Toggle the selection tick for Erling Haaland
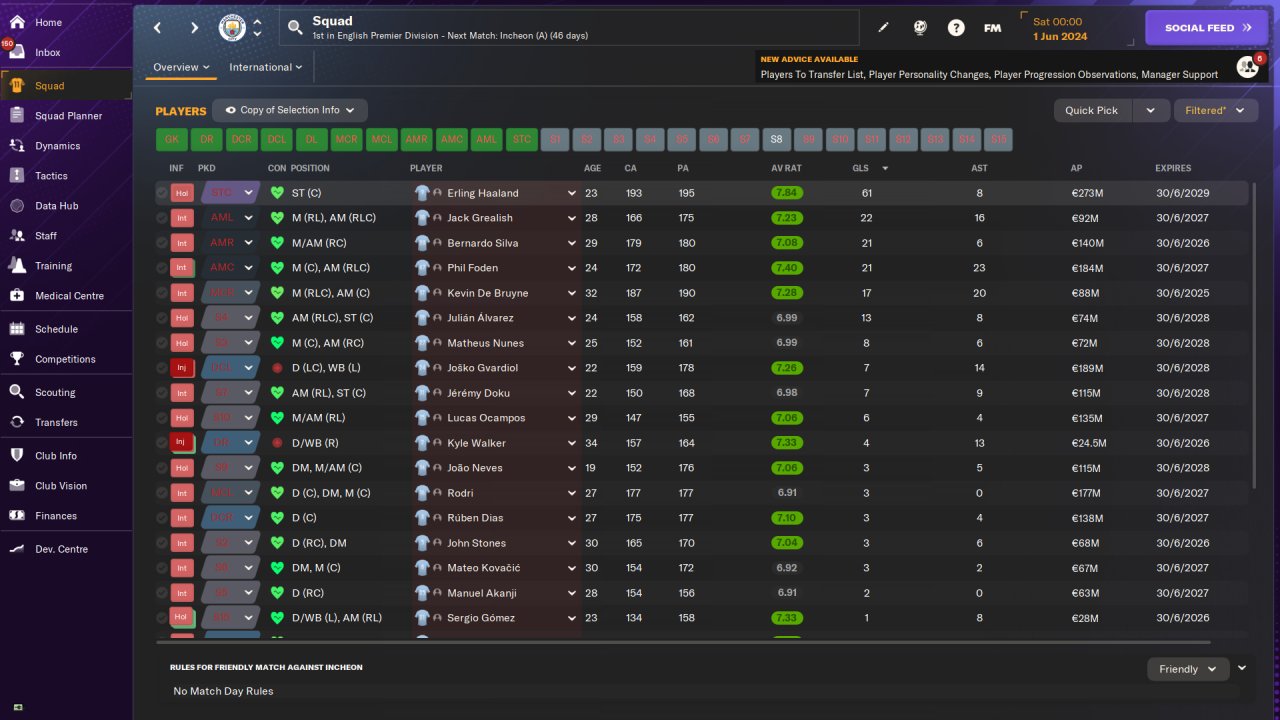This screenshot has width=1280, height=720. coord(162,193)
